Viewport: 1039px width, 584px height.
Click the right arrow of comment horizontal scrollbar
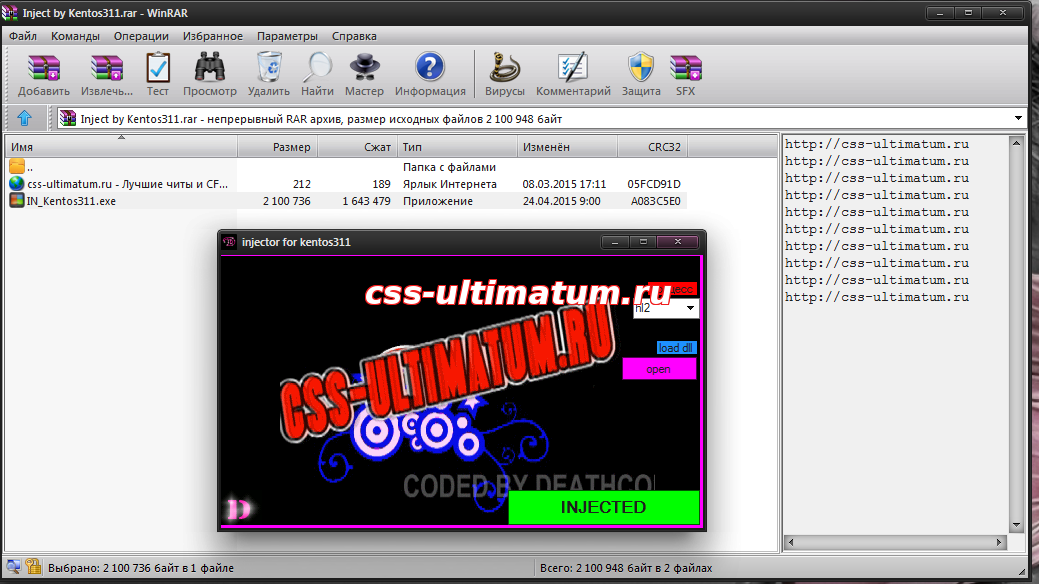999,542
